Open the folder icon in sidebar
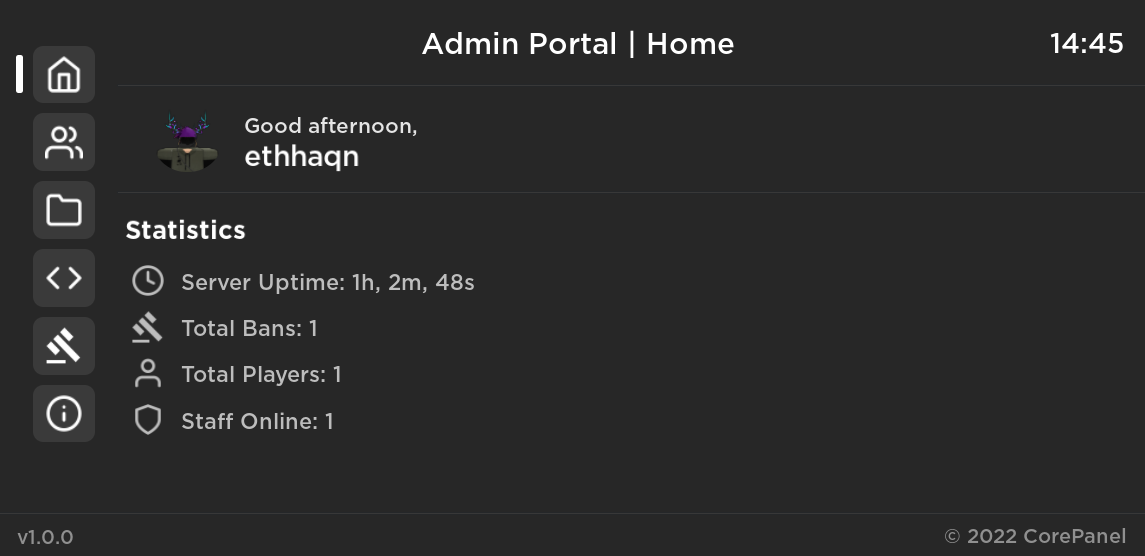This screenshot has height=556, width=1145. click(x=64, y=210)
